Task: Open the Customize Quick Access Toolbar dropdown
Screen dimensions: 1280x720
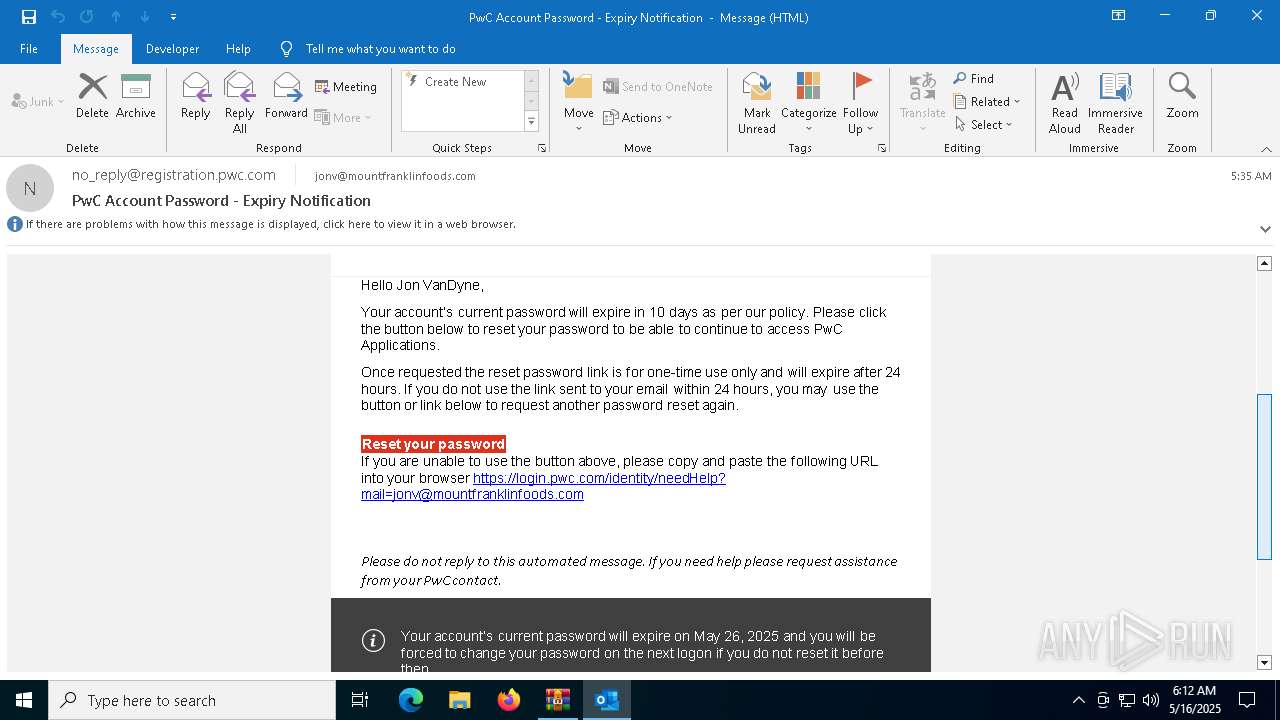Action: coord(173,17)
